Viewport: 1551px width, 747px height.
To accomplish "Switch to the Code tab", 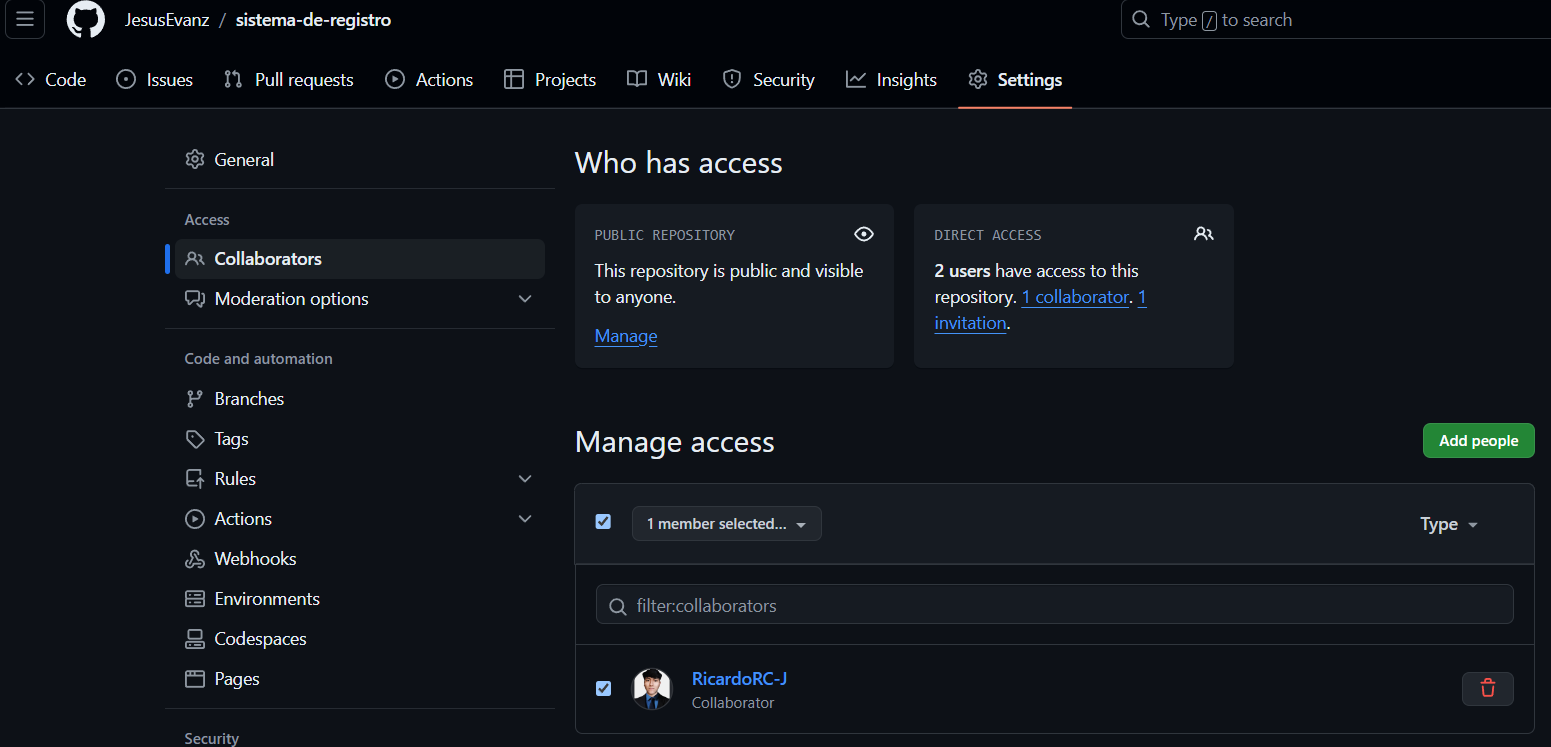I will 51,80.
